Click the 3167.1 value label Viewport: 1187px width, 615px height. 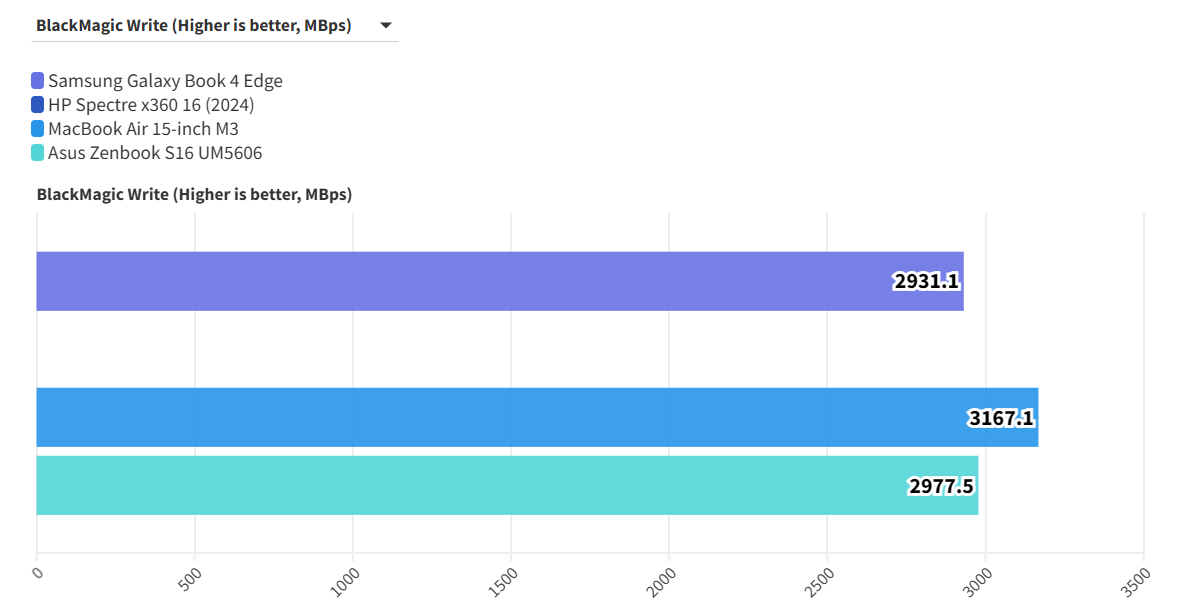[1001, 418]
